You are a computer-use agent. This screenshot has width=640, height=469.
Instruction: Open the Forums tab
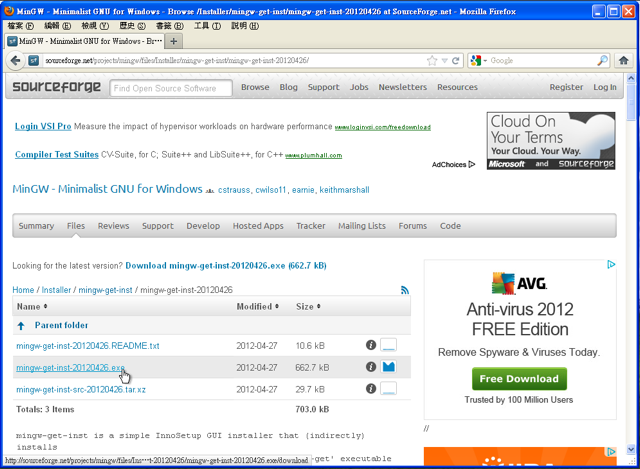[413, 226]
